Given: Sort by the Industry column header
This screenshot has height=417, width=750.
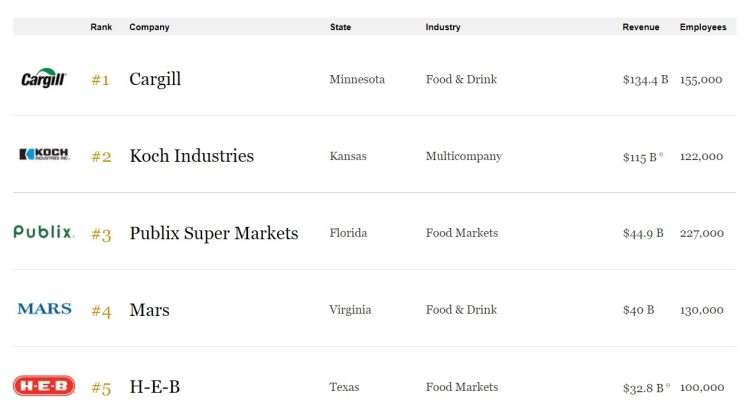Looking at the screenshot, I should (x=443, y=27).
